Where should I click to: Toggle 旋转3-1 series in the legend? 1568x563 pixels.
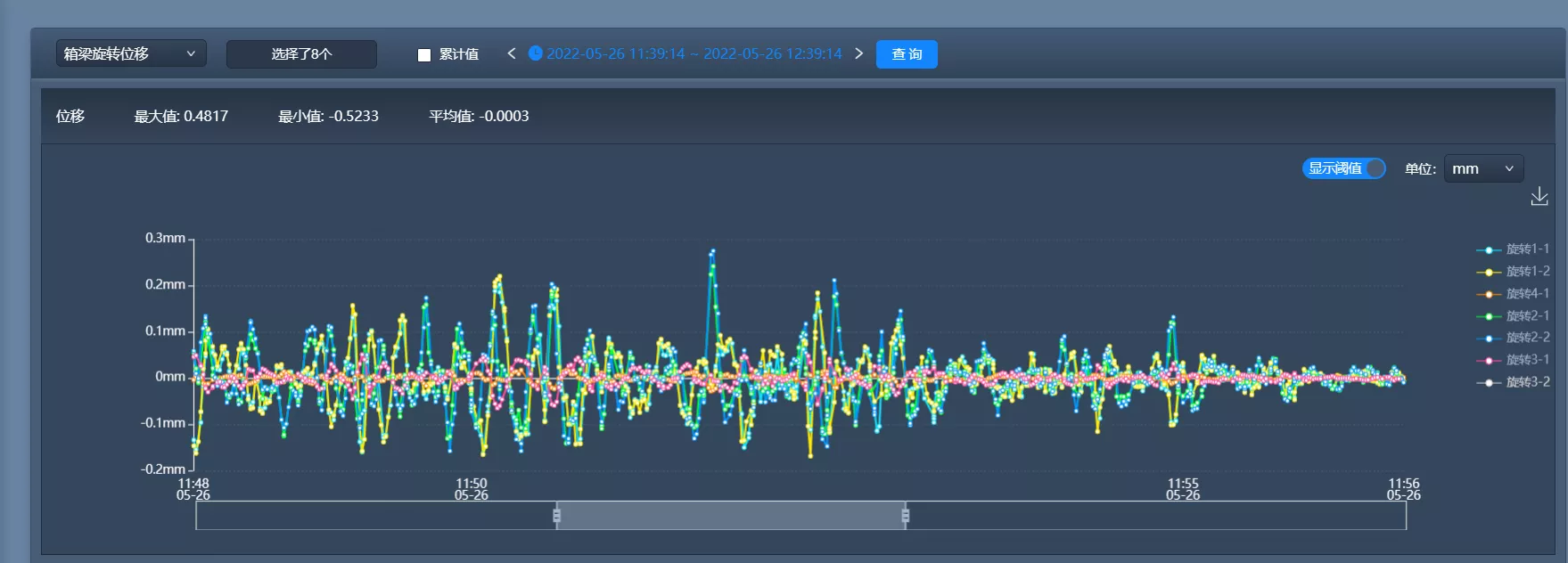[1514, 360]
